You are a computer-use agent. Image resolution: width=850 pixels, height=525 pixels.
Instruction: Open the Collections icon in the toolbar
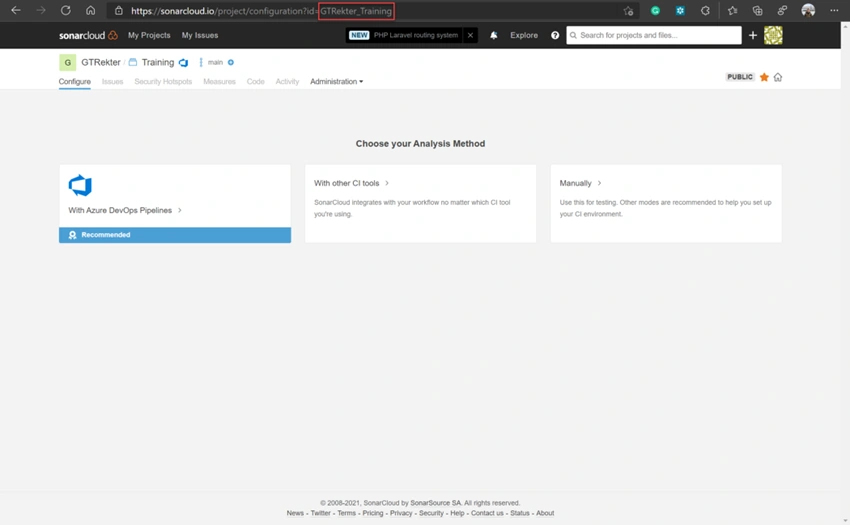[757, 10]
